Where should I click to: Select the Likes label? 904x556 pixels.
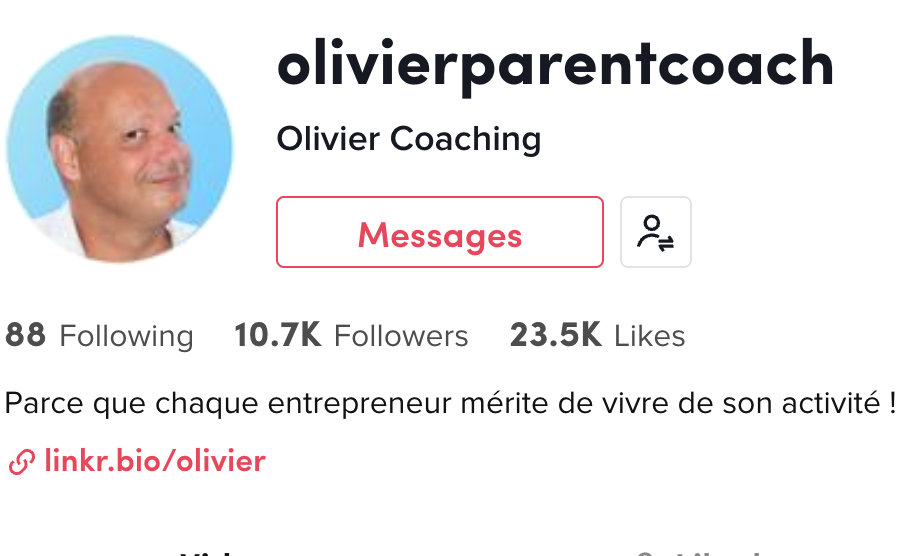click(x=650, y=336)
